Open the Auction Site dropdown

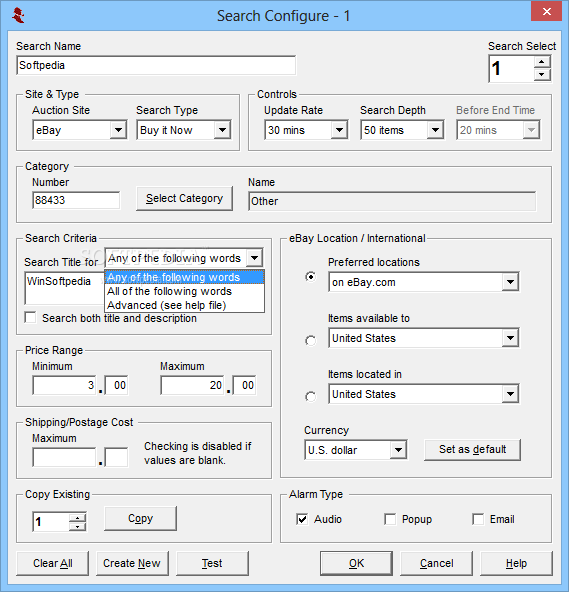pos(118,130)
